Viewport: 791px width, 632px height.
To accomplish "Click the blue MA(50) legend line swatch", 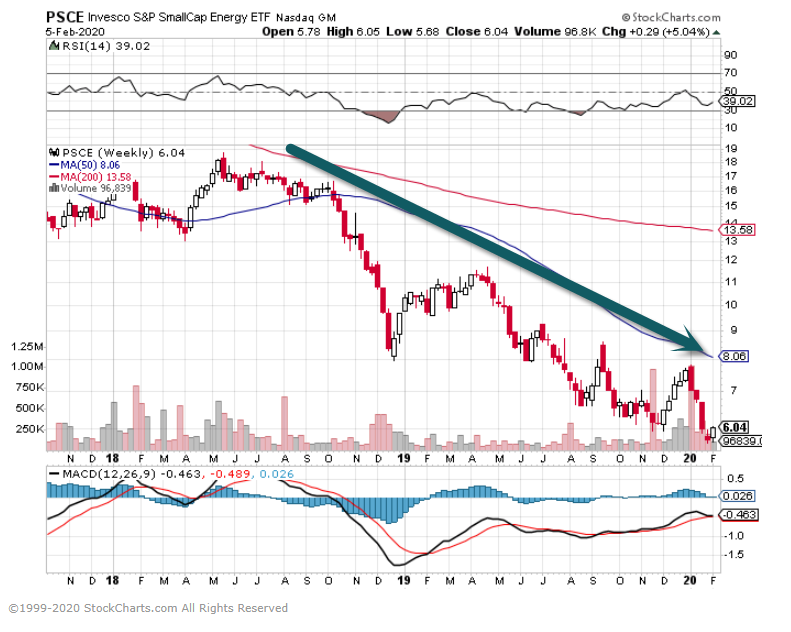I will pyautogui.click(x=53, y=165).
